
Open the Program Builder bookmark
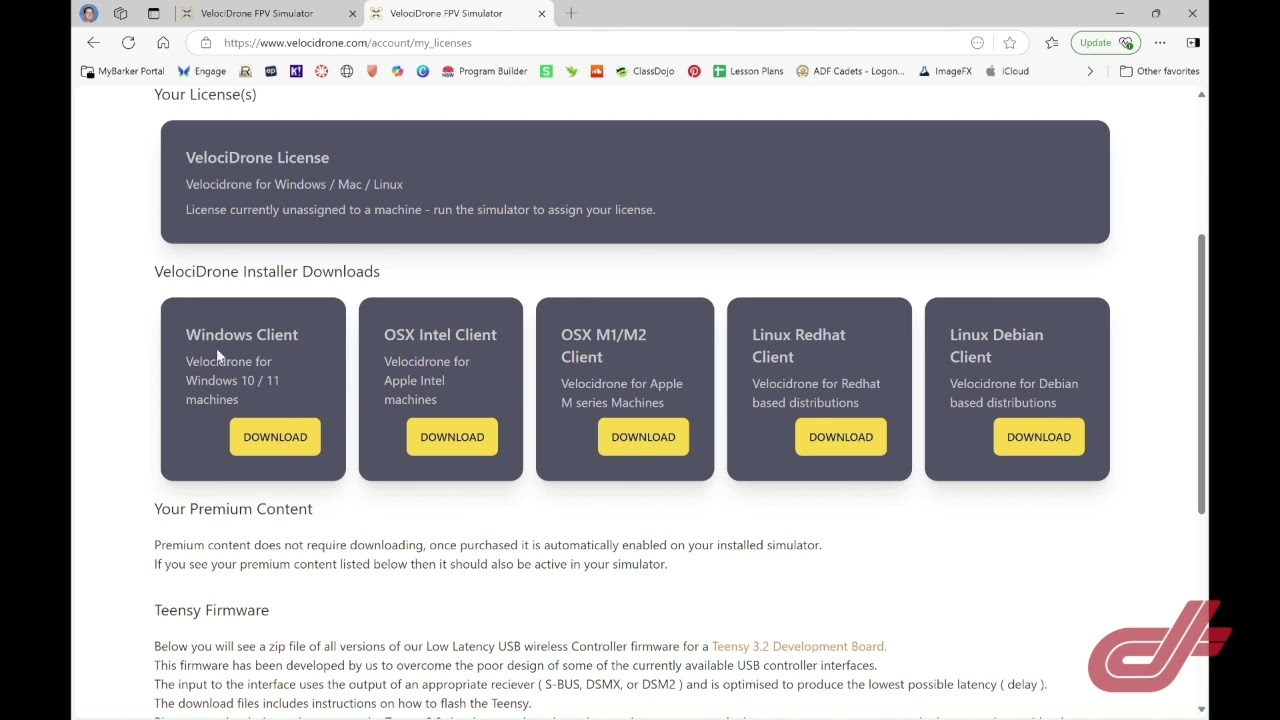(484, 71)
